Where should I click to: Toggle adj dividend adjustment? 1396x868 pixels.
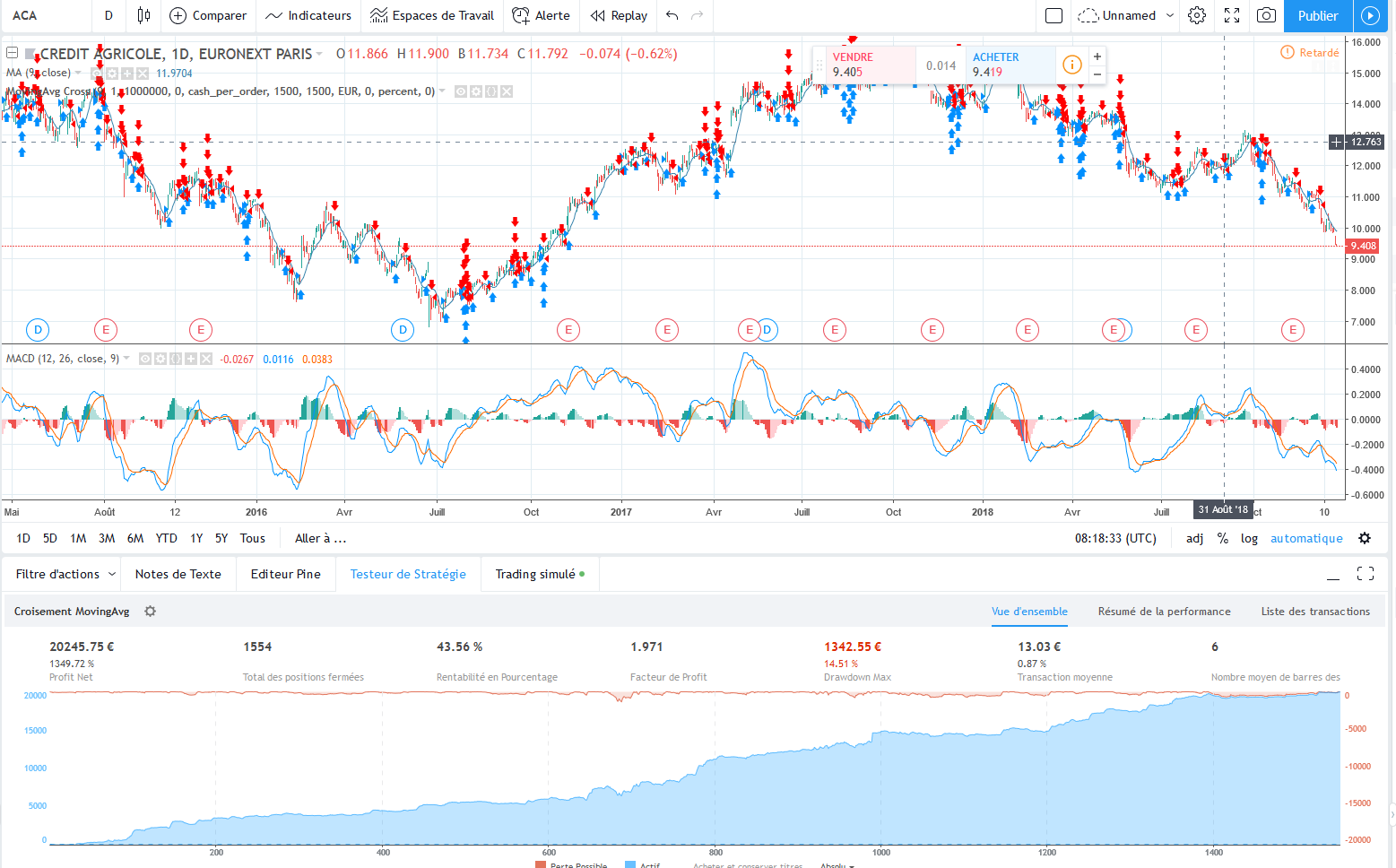1194,538
